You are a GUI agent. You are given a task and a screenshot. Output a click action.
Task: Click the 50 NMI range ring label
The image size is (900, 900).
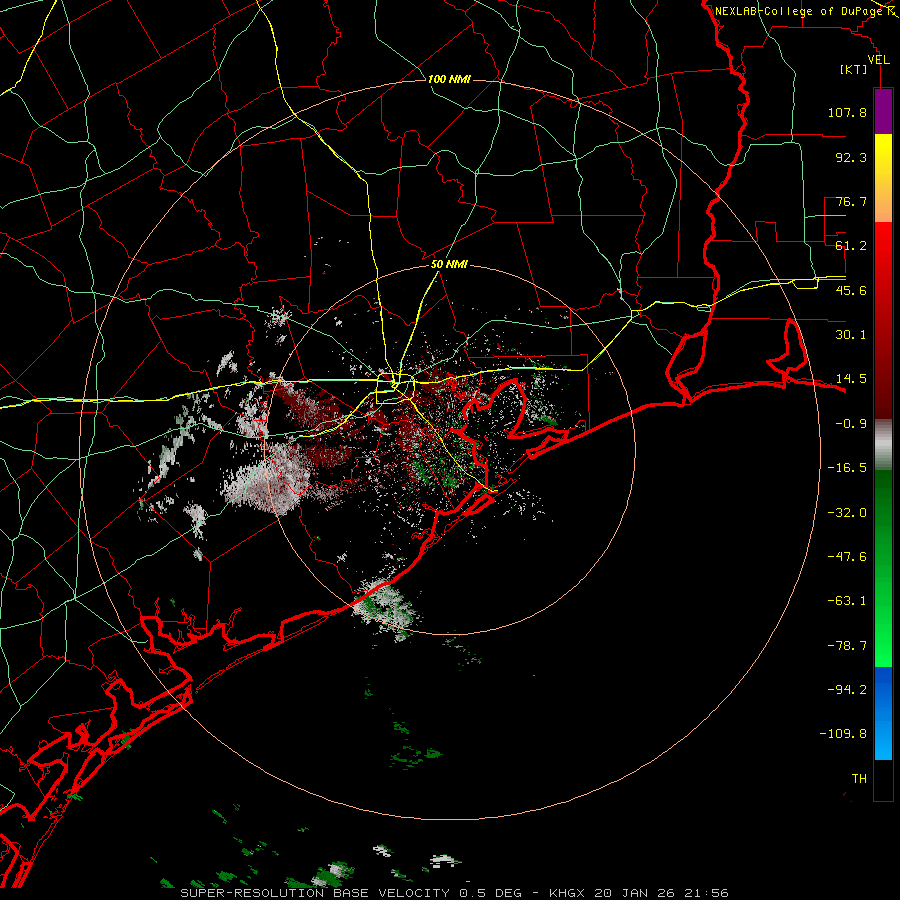click(x=449, y=265)
